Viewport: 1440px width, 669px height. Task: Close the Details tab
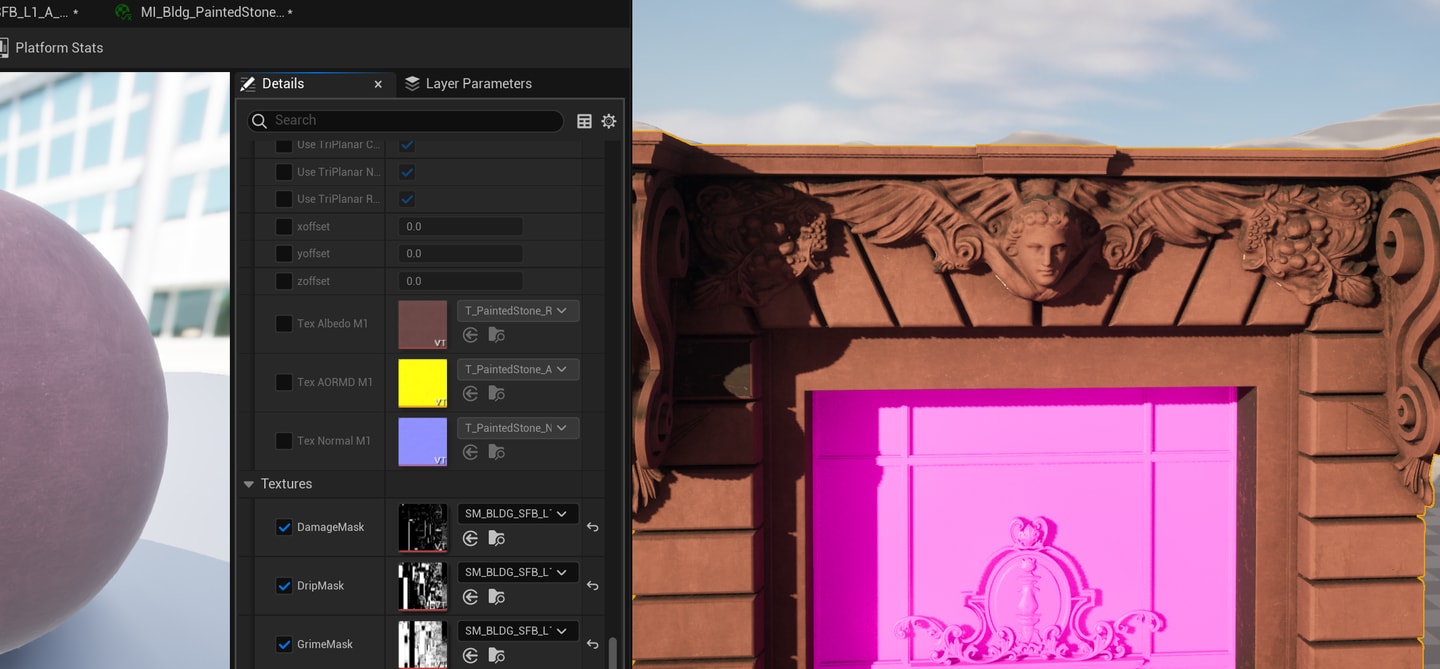(x=378, y=84)
